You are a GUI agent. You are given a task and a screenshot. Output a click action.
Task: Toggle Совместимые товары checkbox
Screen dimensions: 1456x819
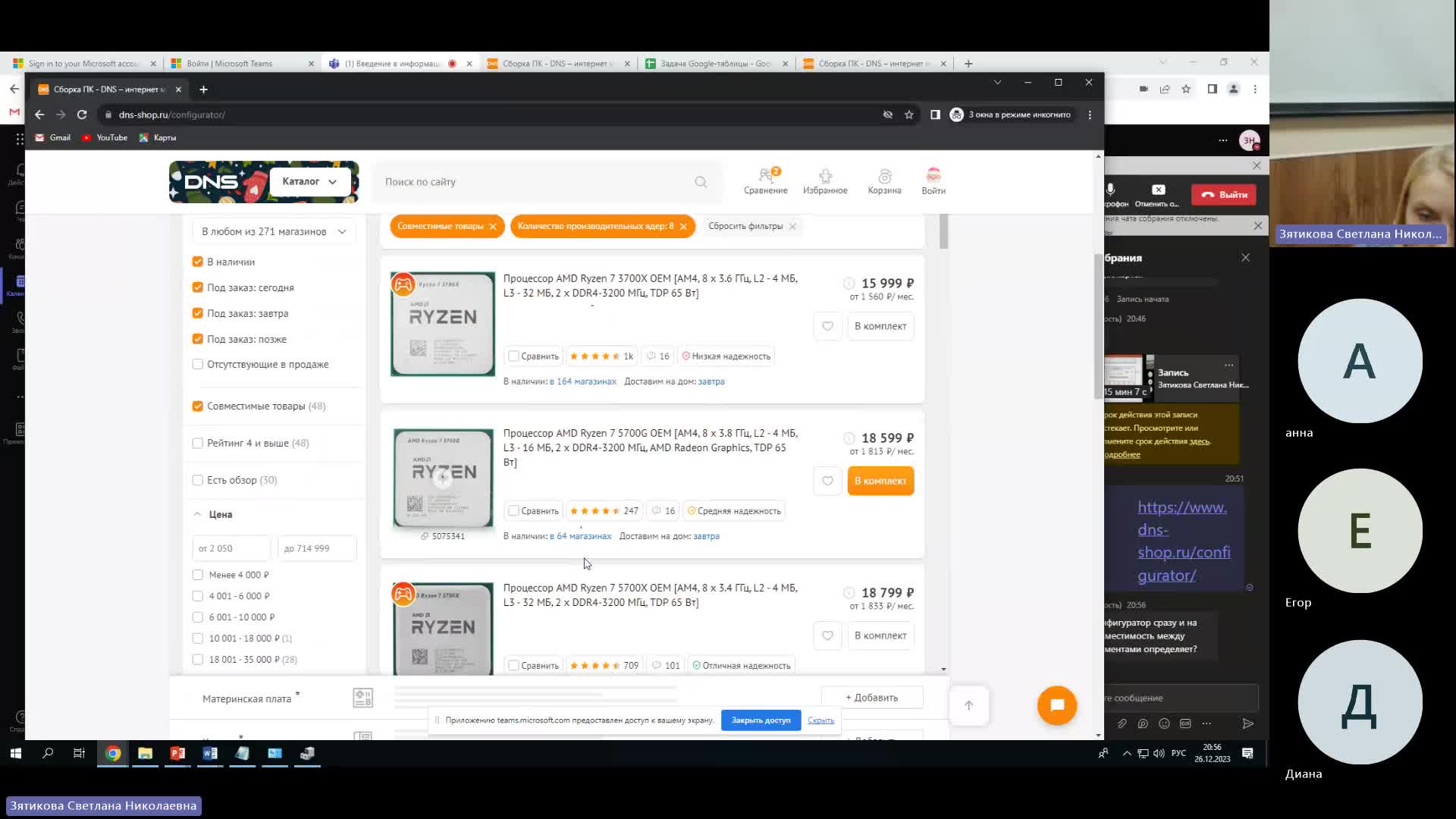198,406
